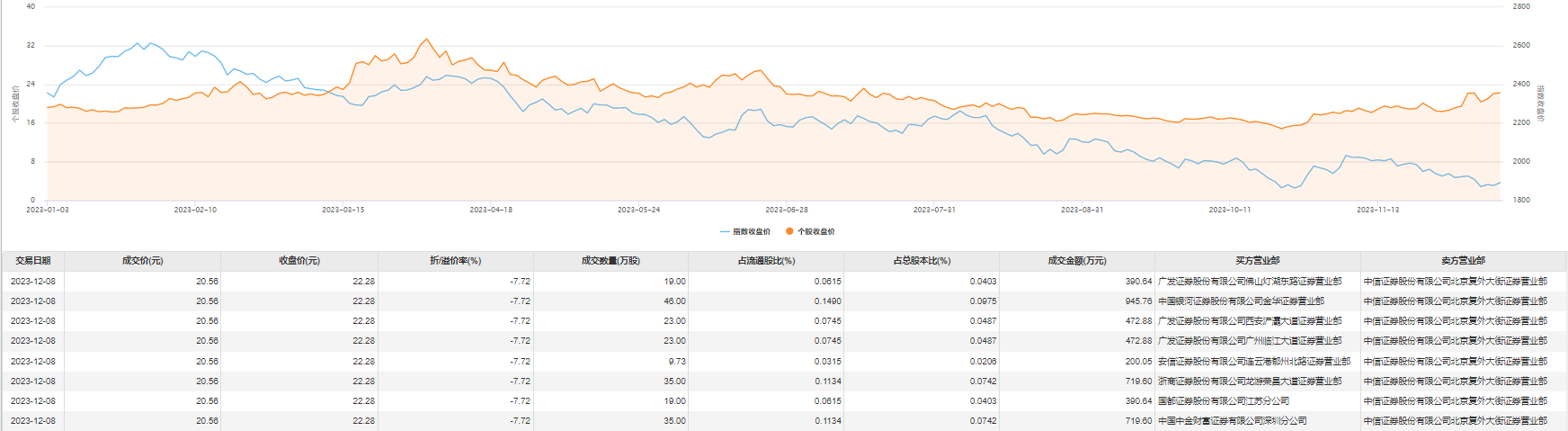Select the 945.76 transaction amount cell
This screenshot has width=1568, height=431.
[x=1138, y=301]
